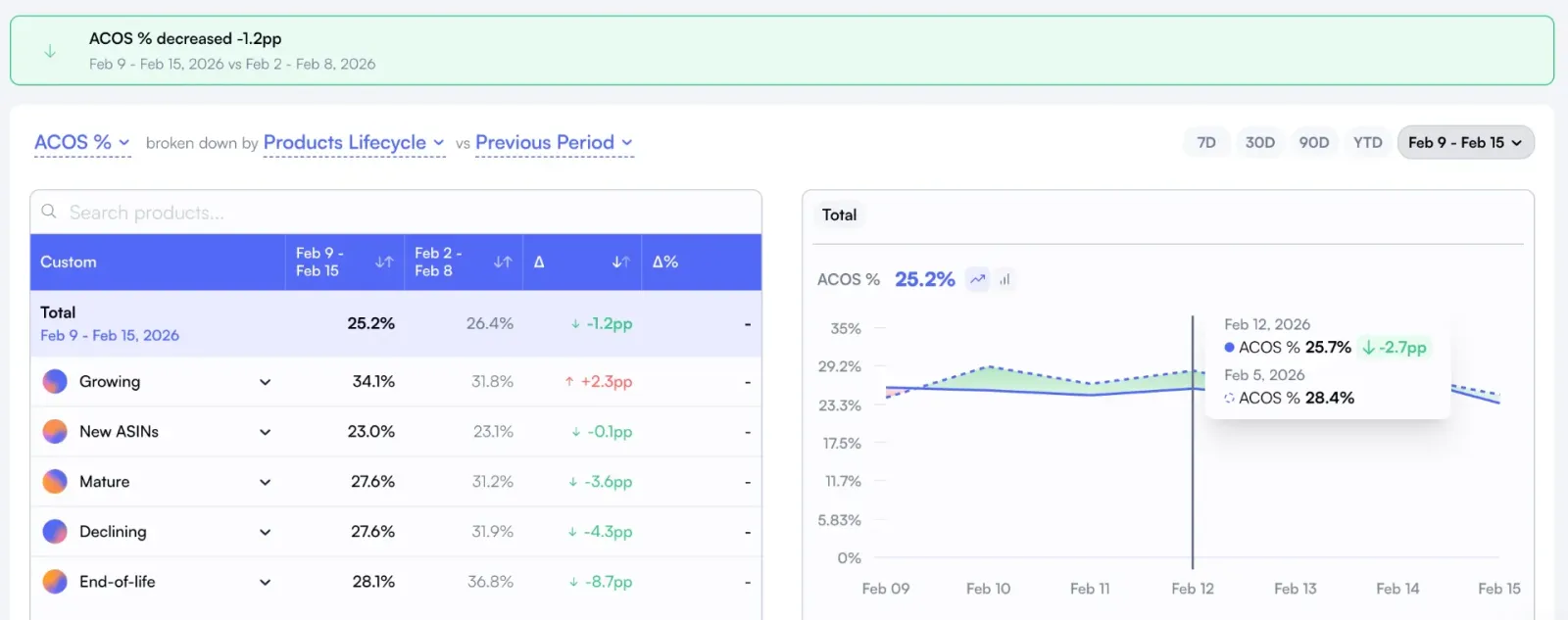Click the ACOS % decreased banner title
Image resolution: width=1568 pixels, height=620 pixels.
point(185,38)
